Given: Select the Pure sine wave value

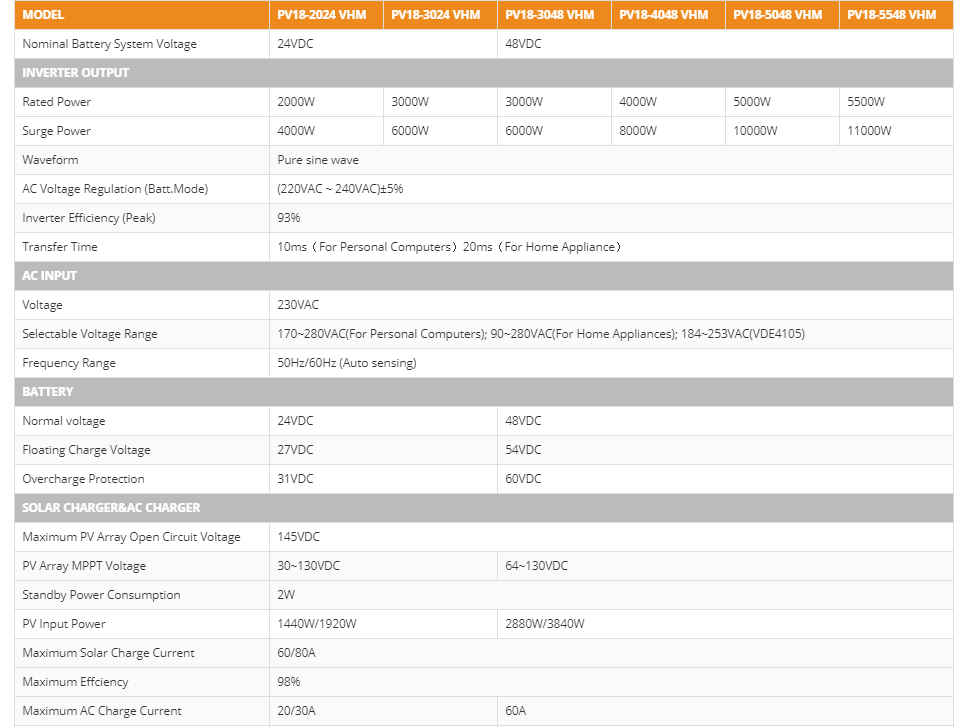Looking at the screenshot, I should click(318, 159).
